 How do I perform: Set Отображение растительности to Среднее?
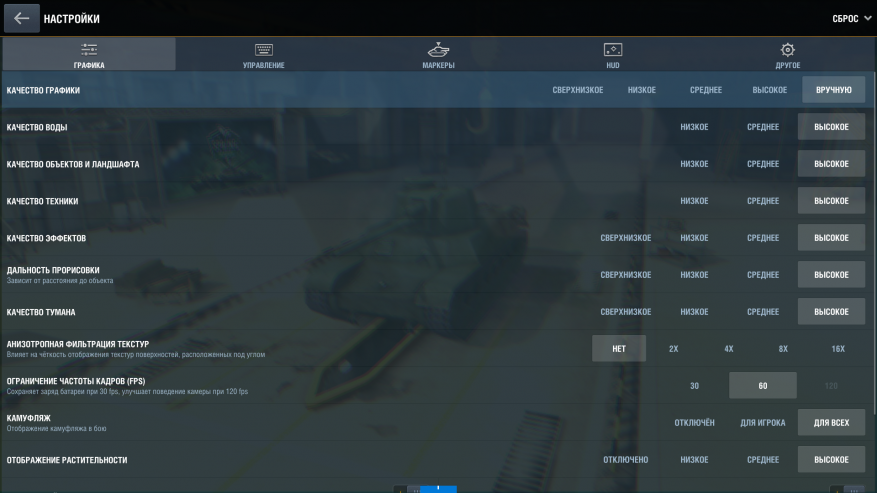coord(763,459)
